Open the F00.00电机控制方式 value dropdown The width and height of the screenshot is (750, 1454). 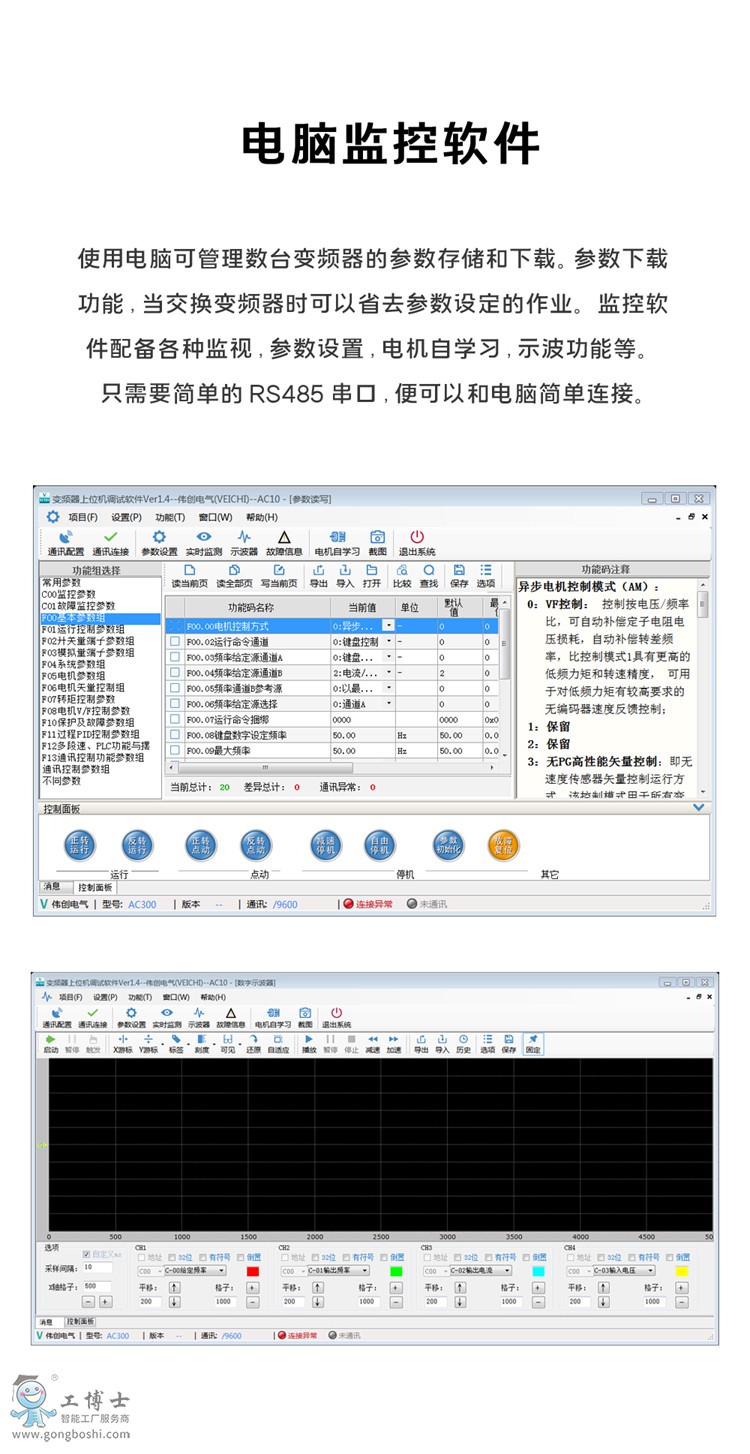click(389, 626)
